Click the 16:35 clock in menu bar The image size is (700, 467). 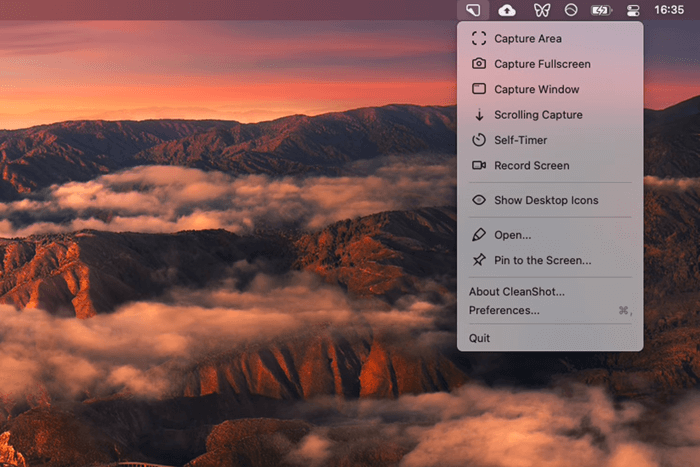tap(669, 10)
